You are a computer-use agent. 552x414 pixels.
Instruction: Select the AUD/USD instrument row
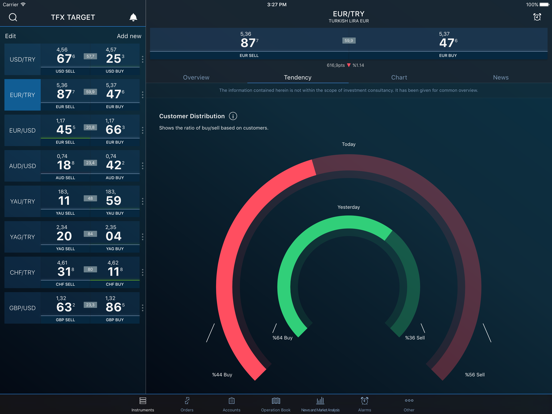coord(72,166)
